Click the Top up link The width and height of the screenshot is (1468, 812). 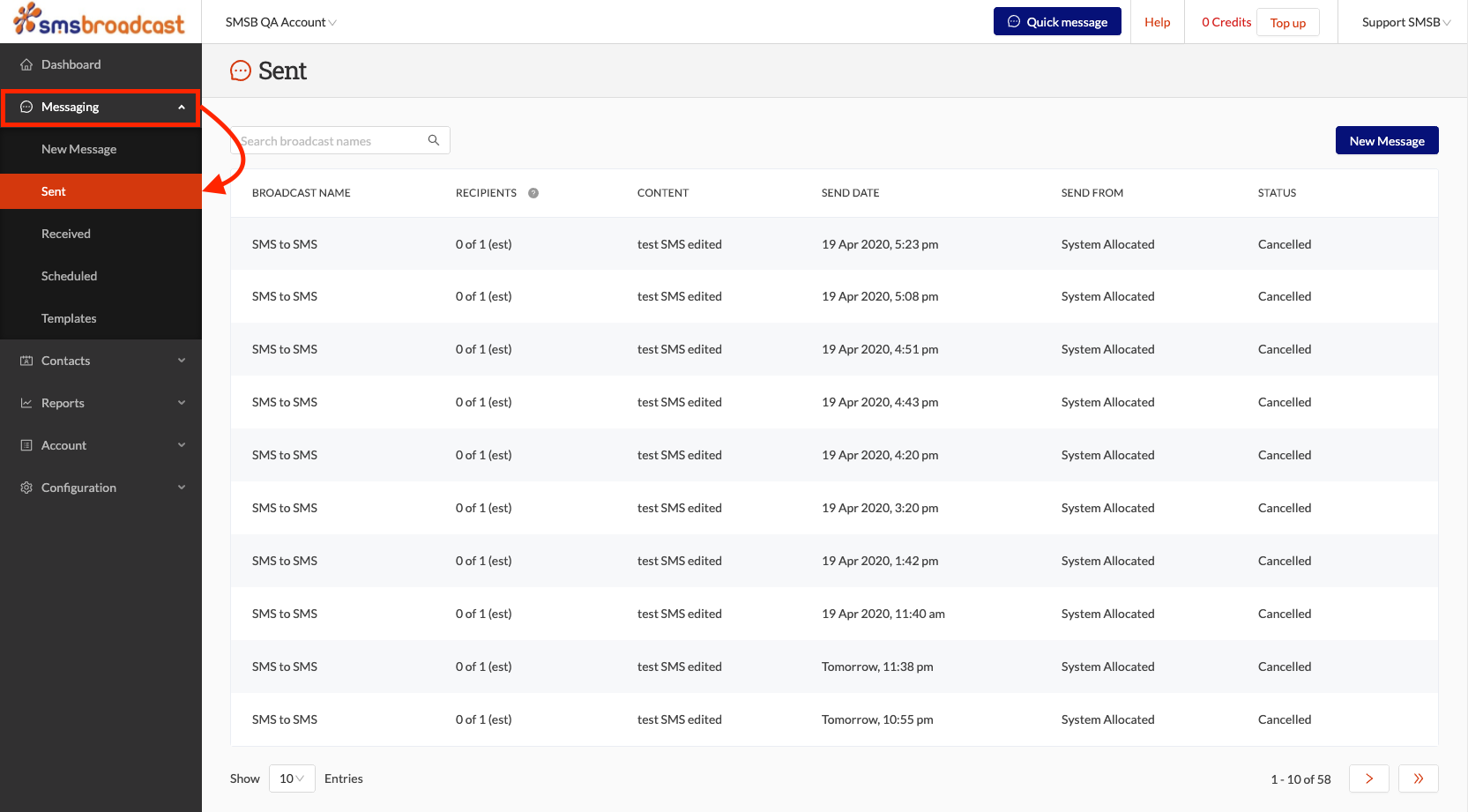[1287, 23]
